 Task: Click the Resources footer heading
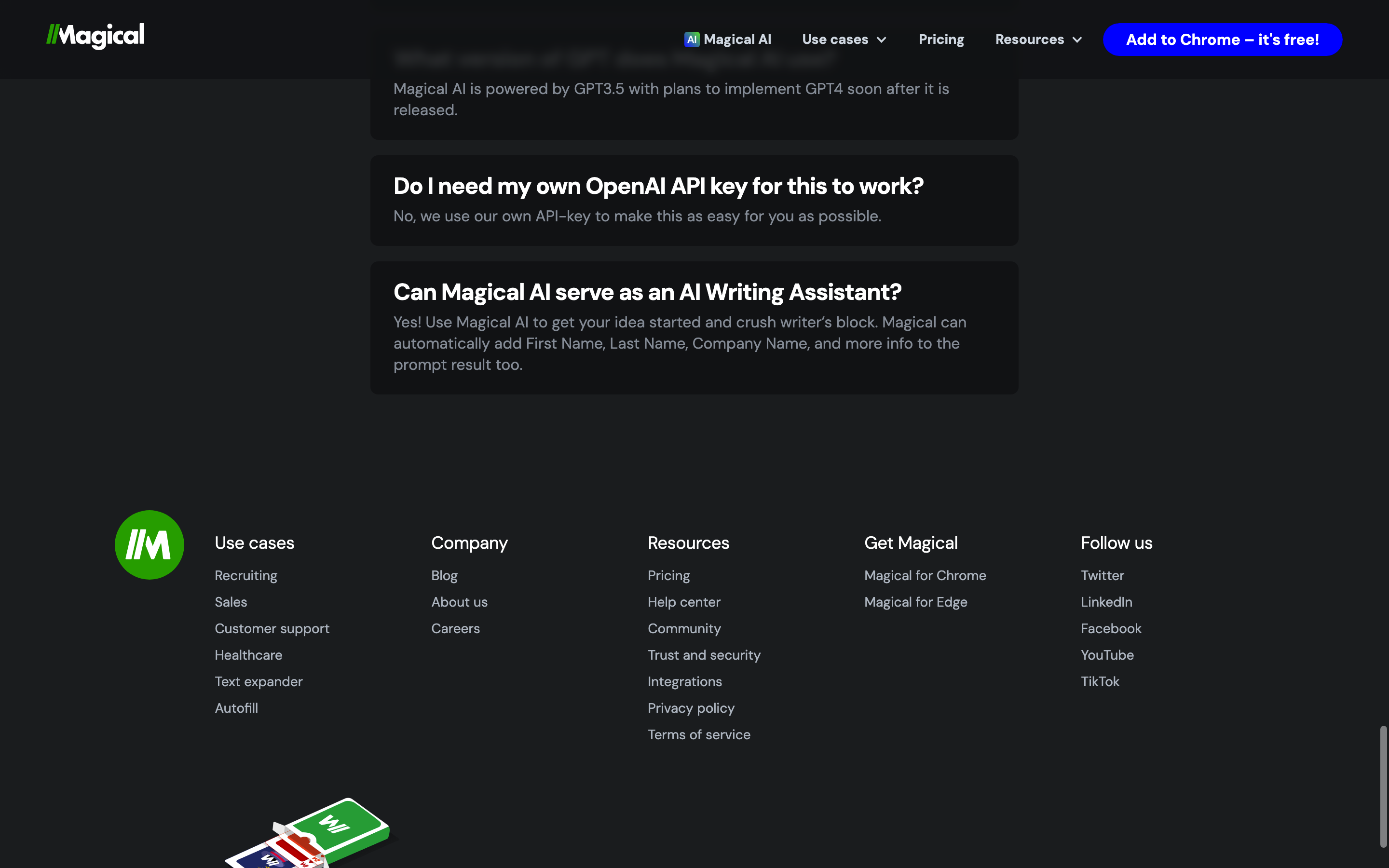(x=688, y=542)
